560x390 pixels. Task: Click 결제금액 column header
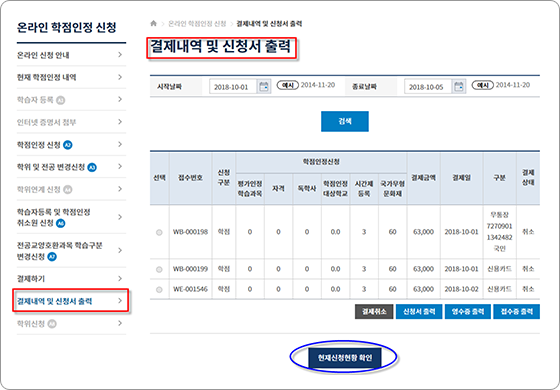click(423, 178)
